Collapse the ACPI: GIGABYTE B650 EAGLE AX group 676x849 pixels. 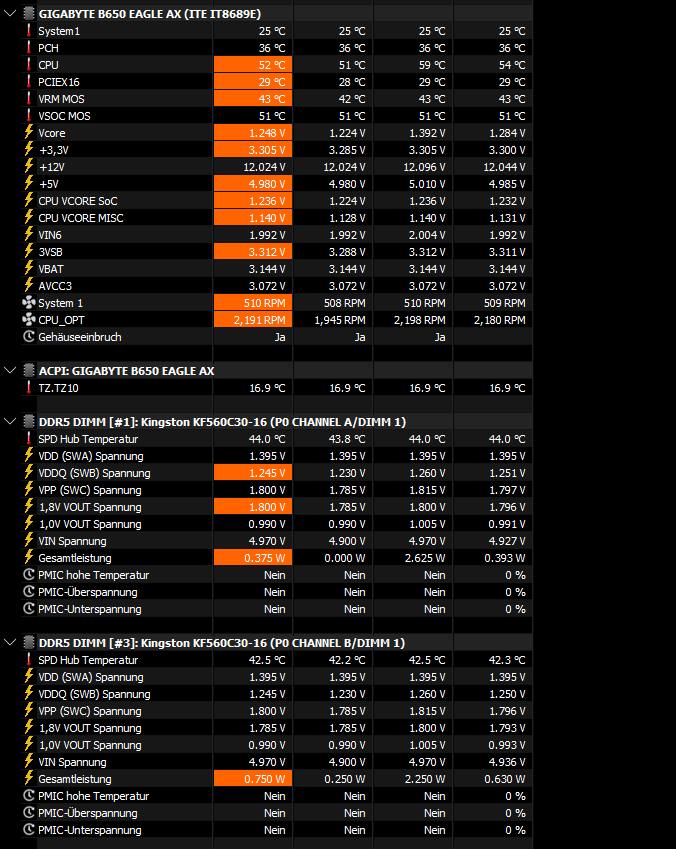10,370
